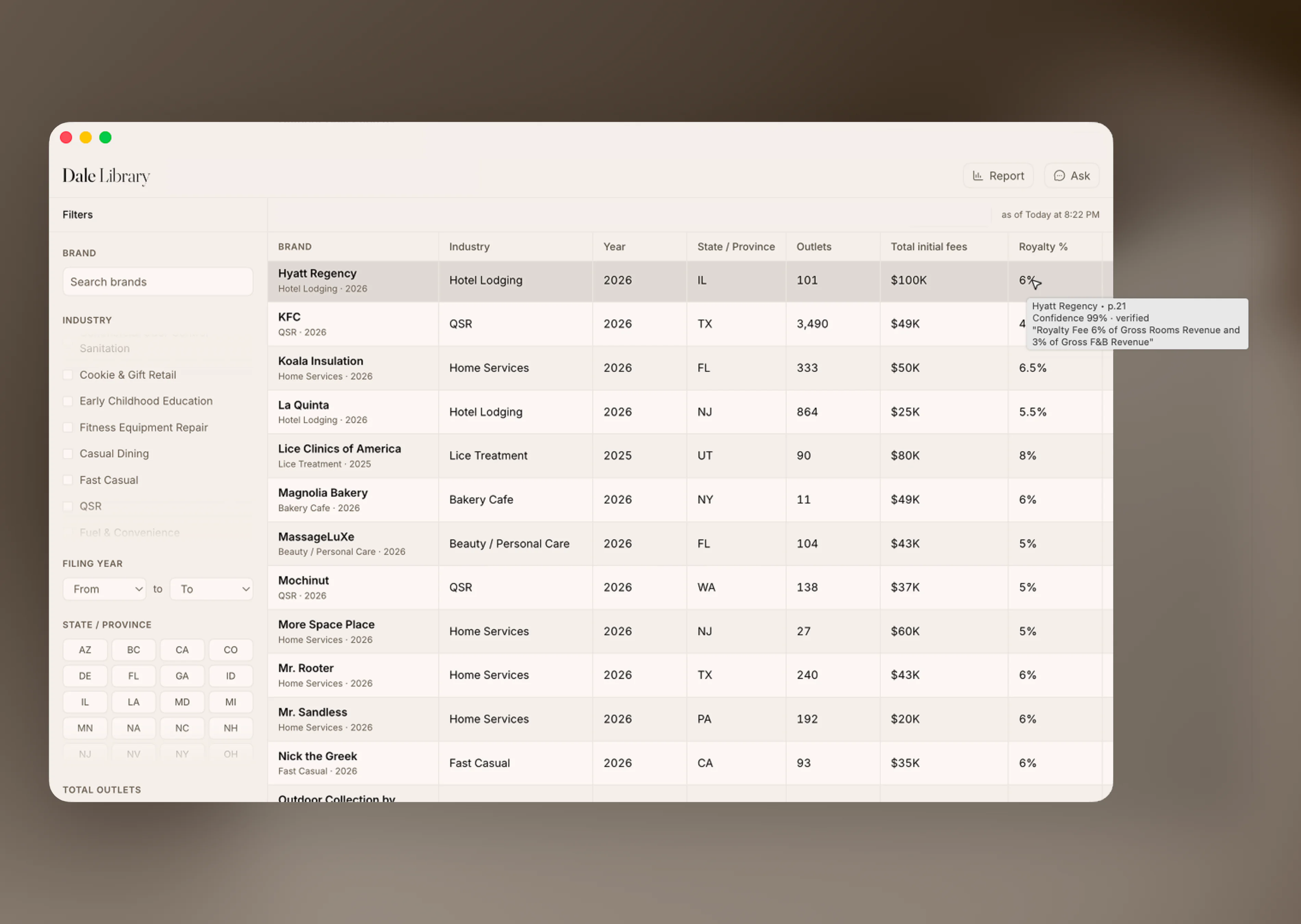1301x924 pixels.
Task: Sort by the Industry column header
Action: pos(469,247)
